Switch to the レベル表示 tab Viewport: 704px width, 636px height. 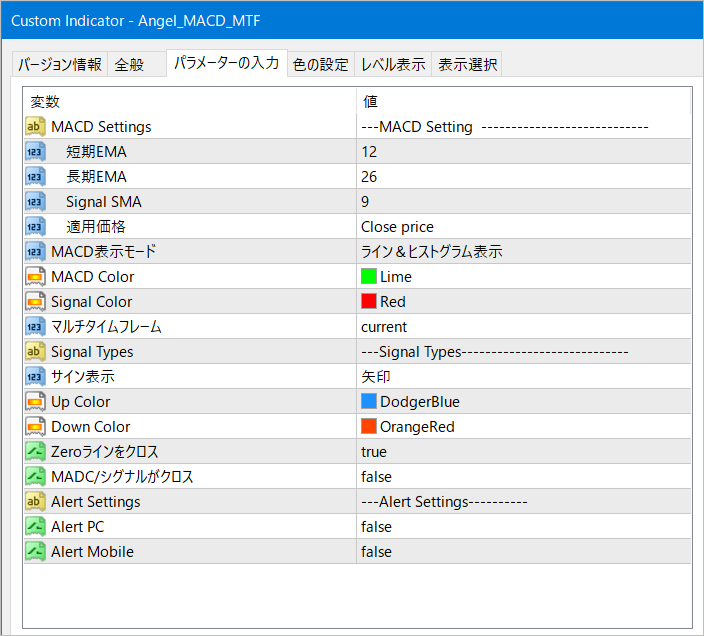(x=393, y=65)
